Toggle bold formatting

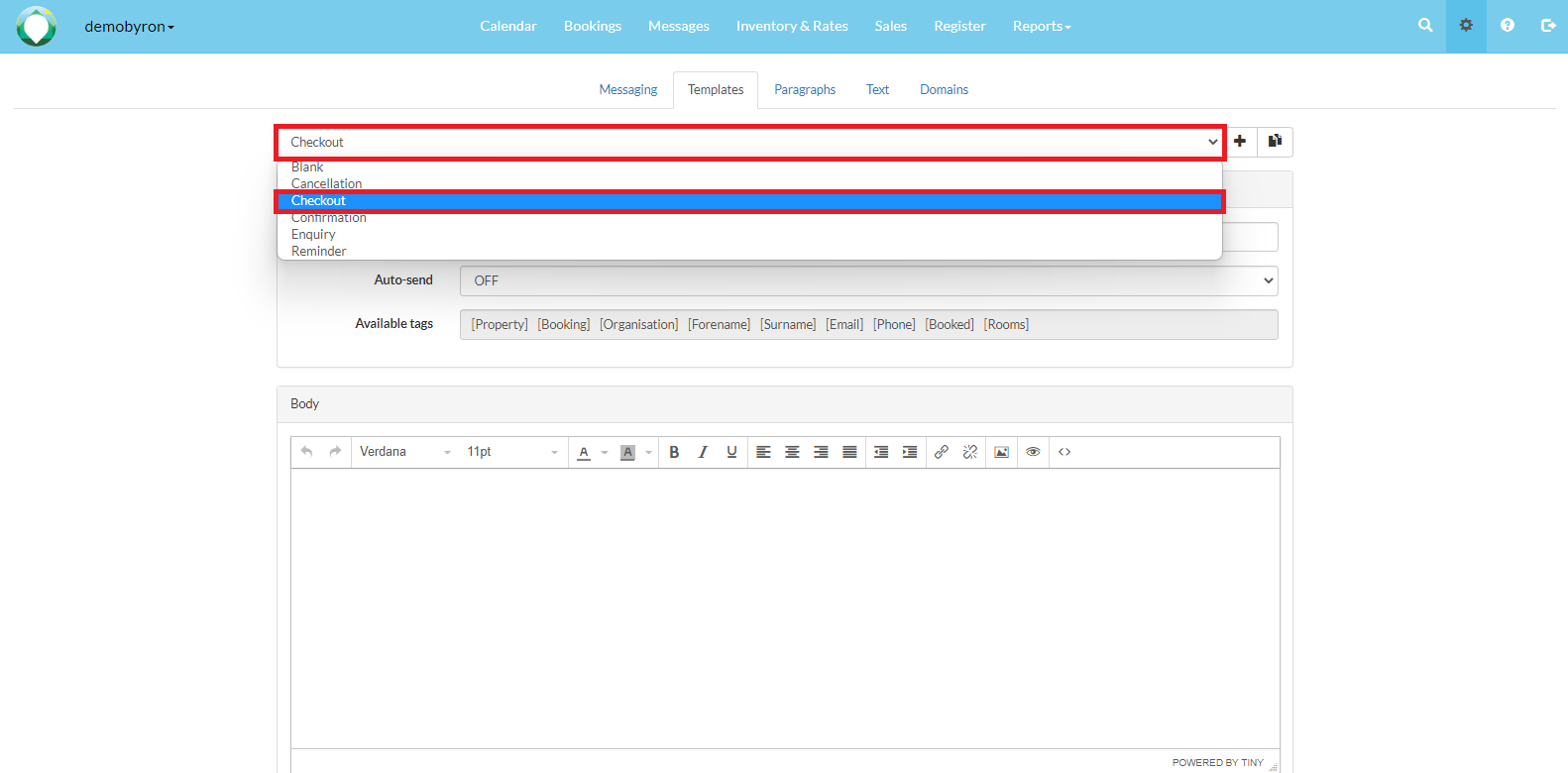[674, 452]
